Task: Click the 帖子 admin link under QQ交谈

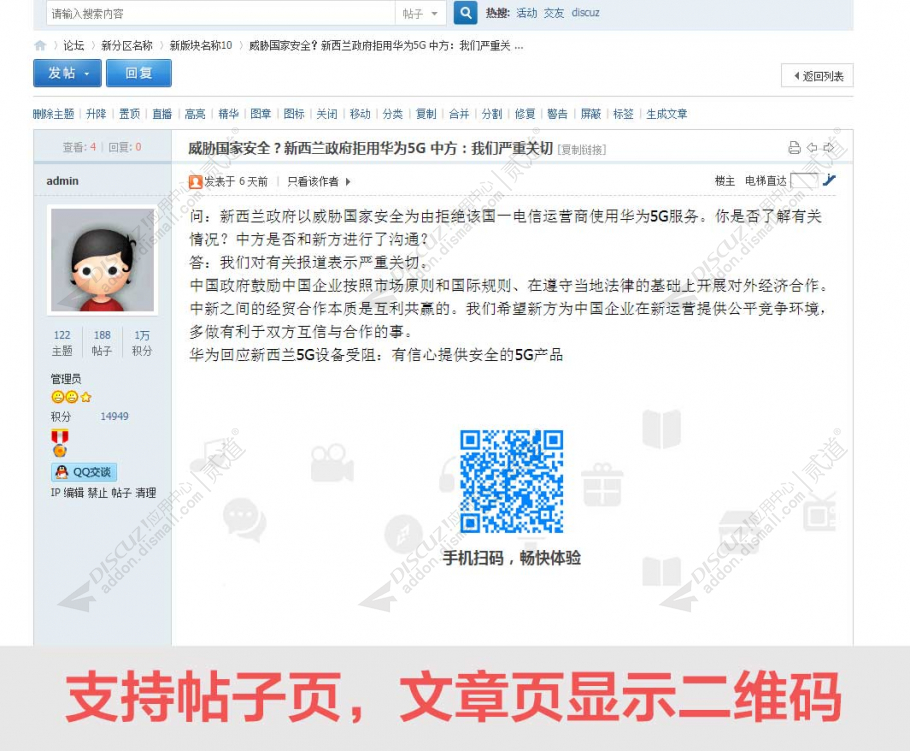Action: coord(121,493)
